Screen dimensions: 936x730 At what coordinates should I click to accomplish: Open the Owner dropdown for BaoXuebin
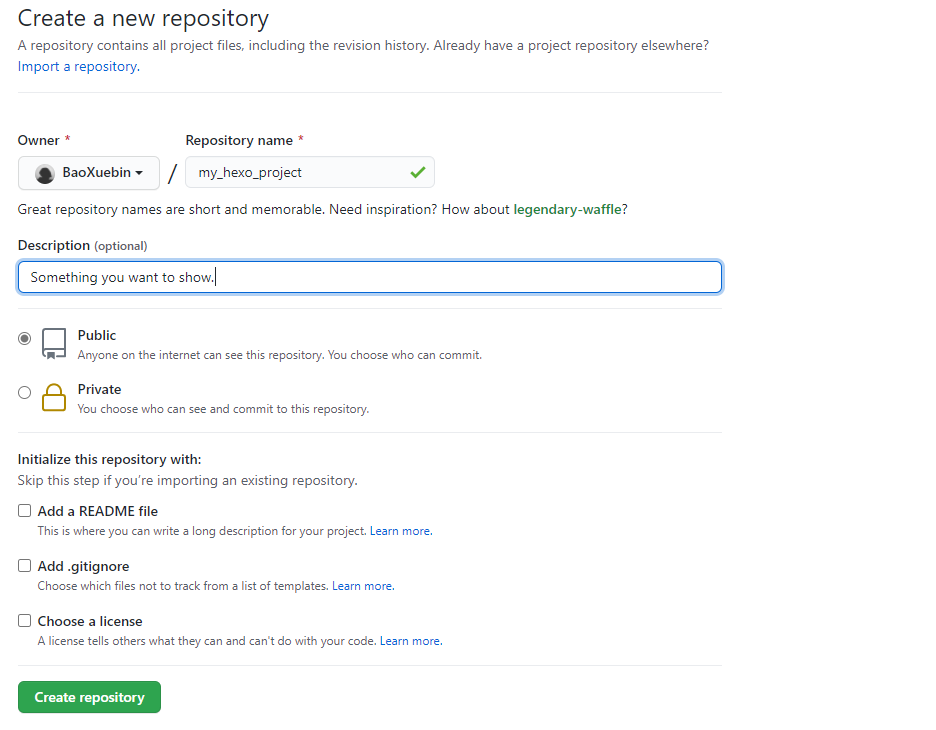pos(89,173)
